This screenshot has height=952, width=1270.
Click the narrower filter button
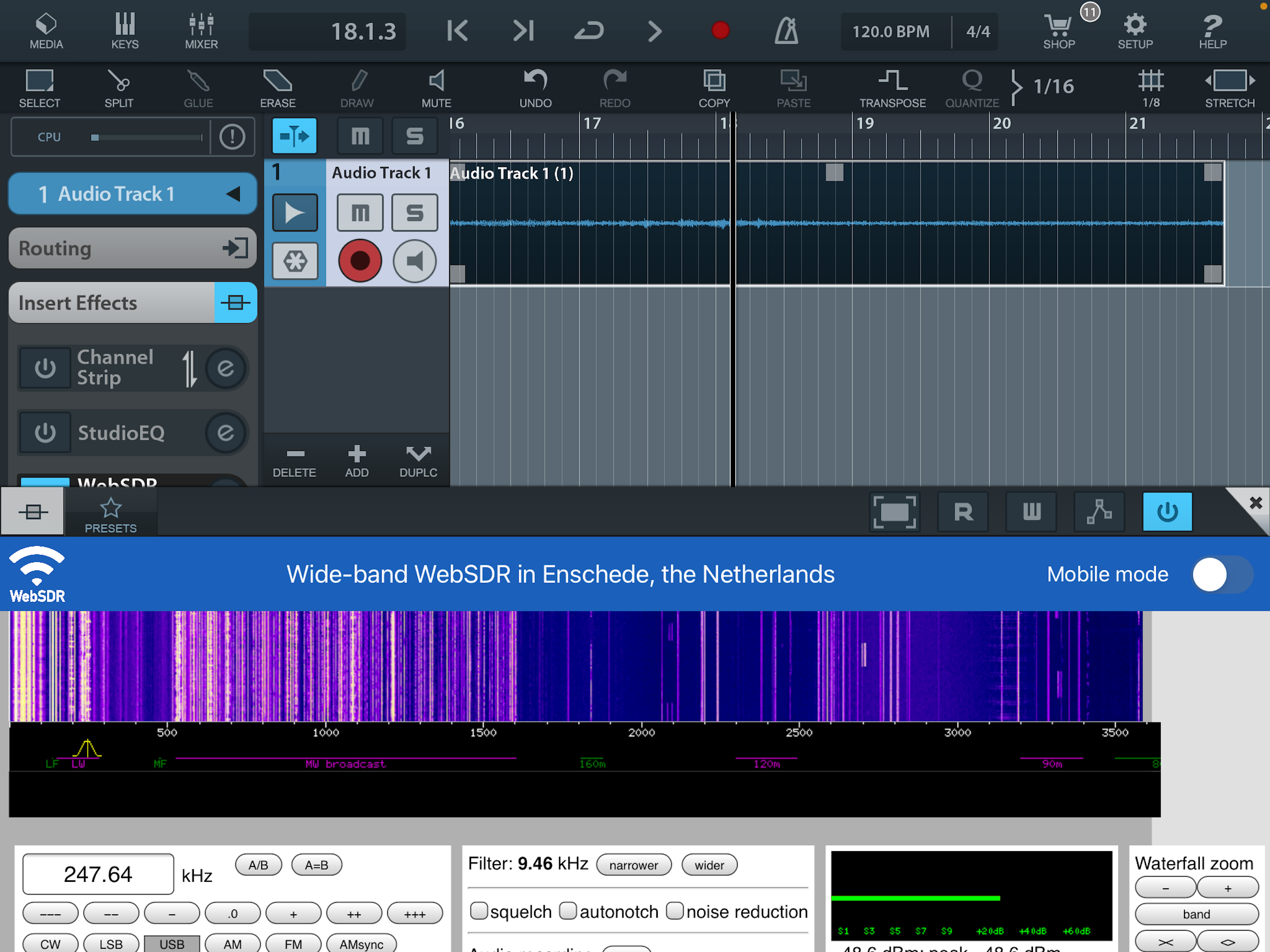pyautogui.click(x=633, y=865)
